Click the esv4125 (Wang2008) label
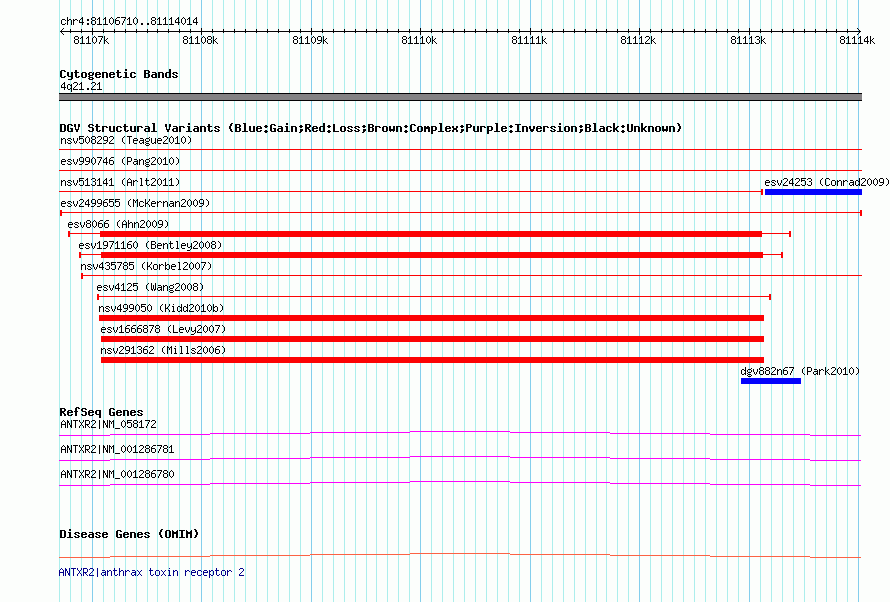The width and height of the screenshot is (890, 602). click(150, 287)
